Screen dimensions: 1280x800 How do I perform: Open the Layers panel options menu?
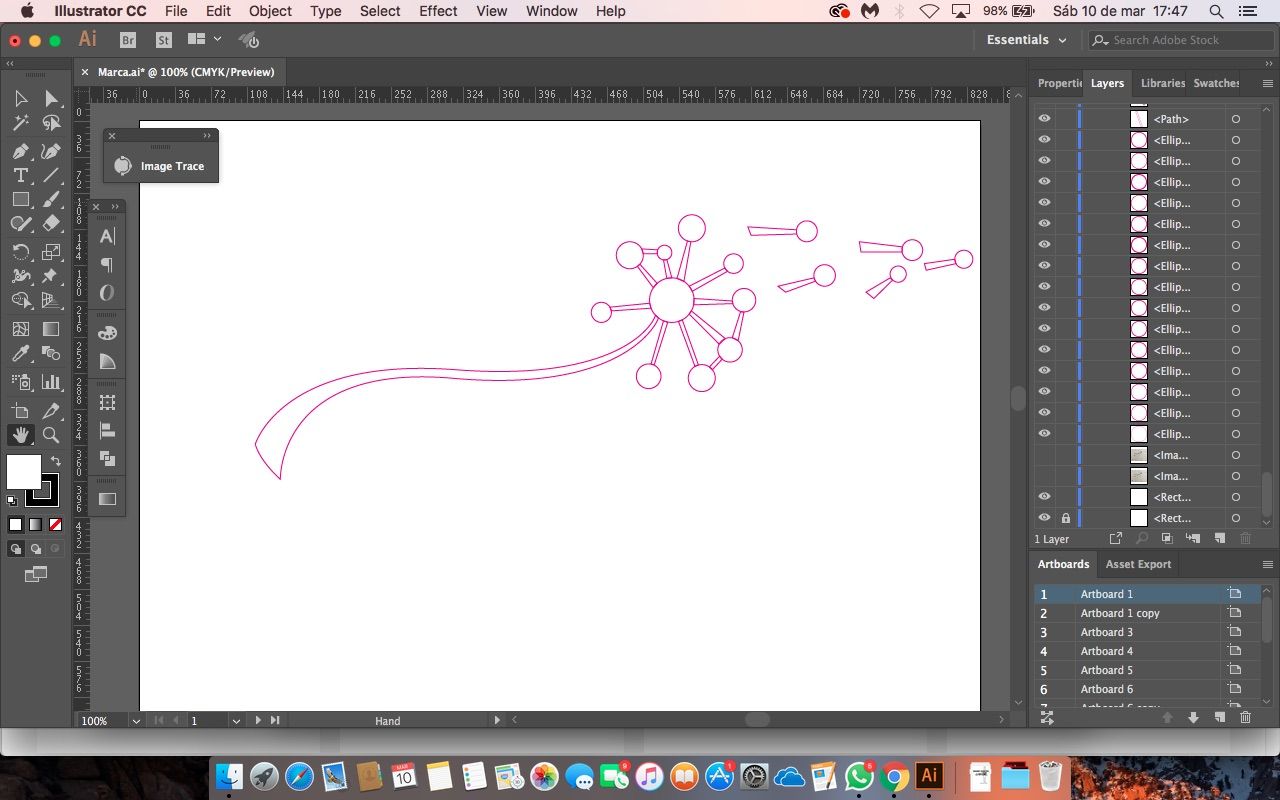coord(1267,83)
